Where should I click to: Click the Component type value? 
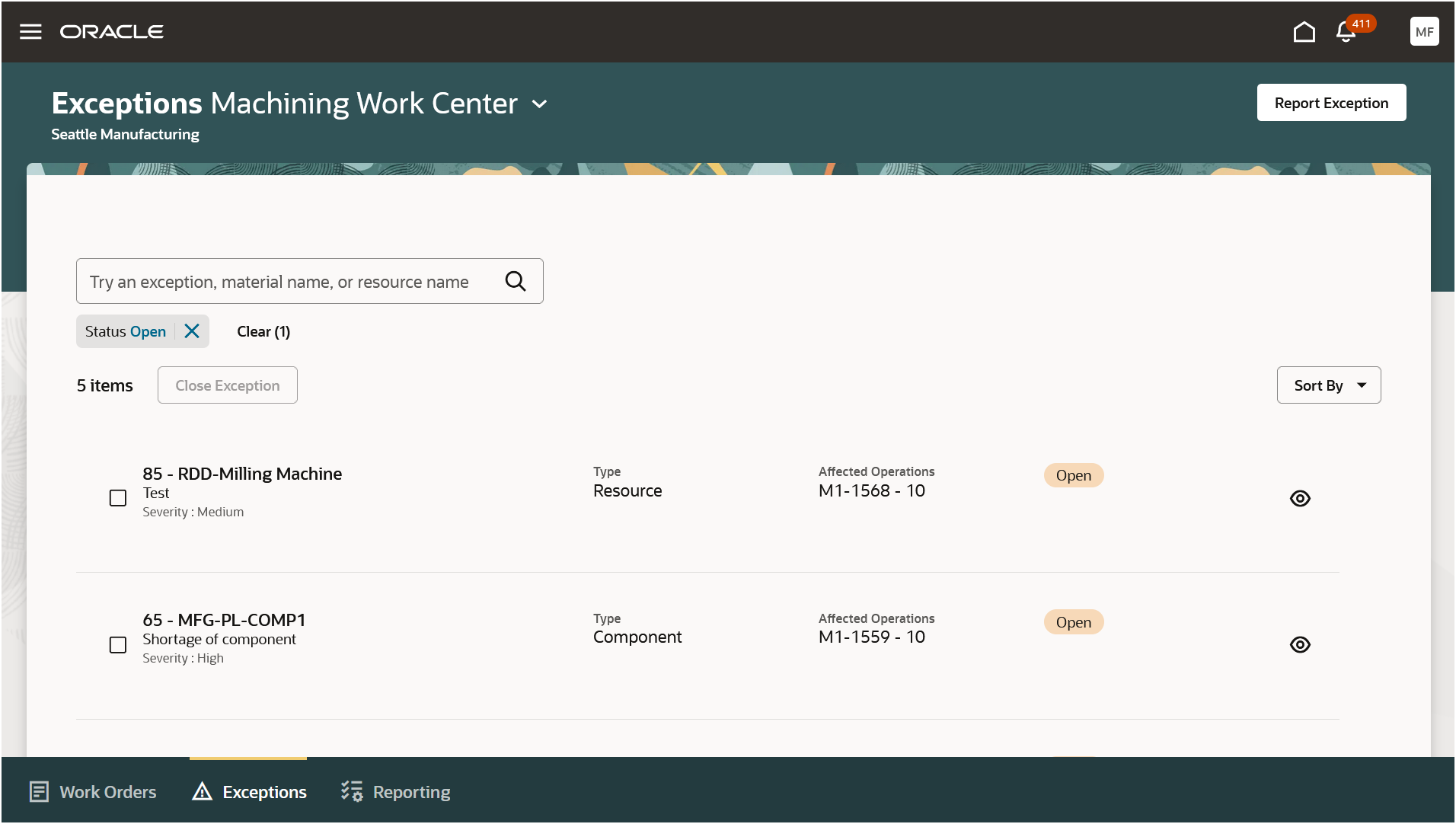pos(637,637)
